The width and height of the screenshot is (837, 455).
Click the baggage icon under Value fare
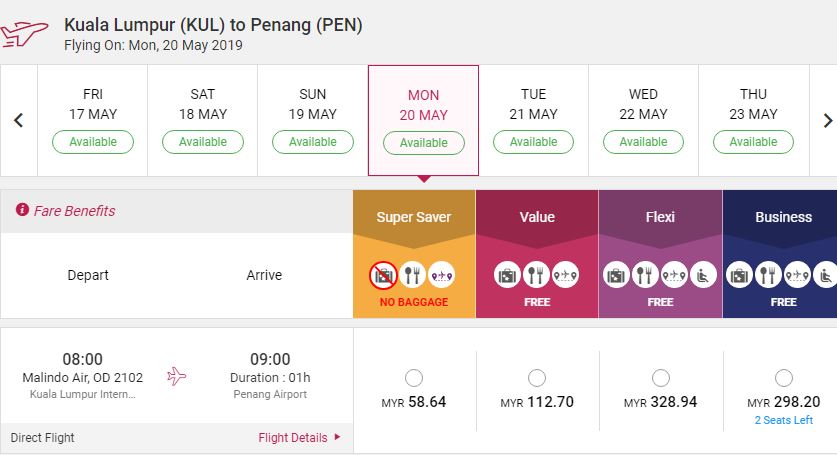[x=508, y=274]
